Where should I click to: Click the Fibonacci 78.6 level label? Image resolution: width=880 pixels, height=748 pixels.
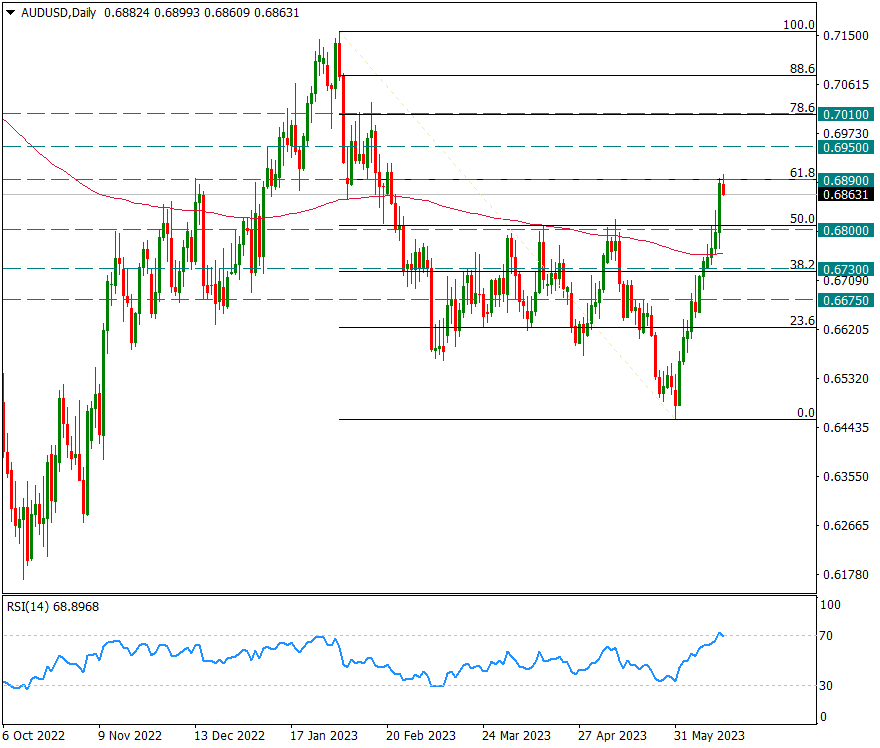pyautogui.click(x=802, y=107)
